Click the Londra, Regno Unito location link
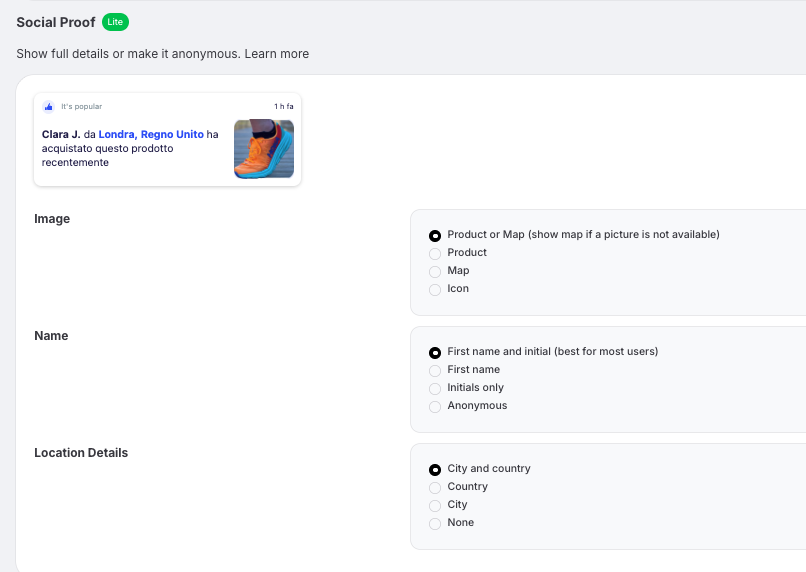Image resolution: width=806 pixels, height=572 pixels. coord(151,134)
